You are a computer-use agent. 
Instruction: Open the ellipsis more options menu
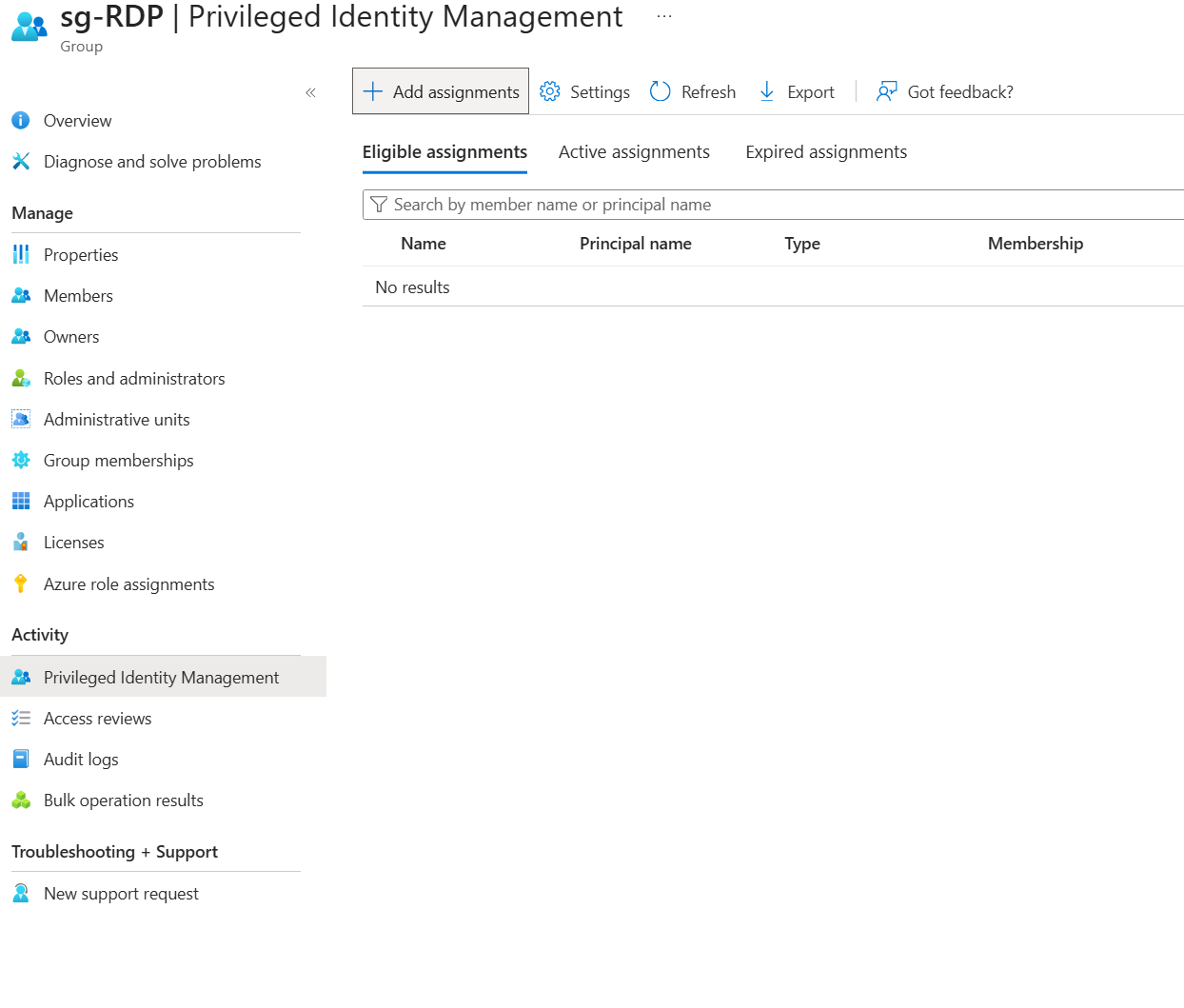(664, 16)
